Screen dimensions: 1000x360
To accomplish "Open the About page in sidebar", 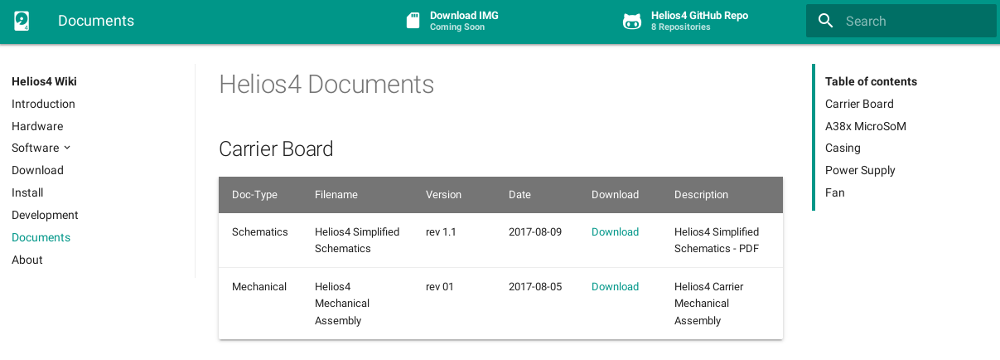I will [27, 260].
